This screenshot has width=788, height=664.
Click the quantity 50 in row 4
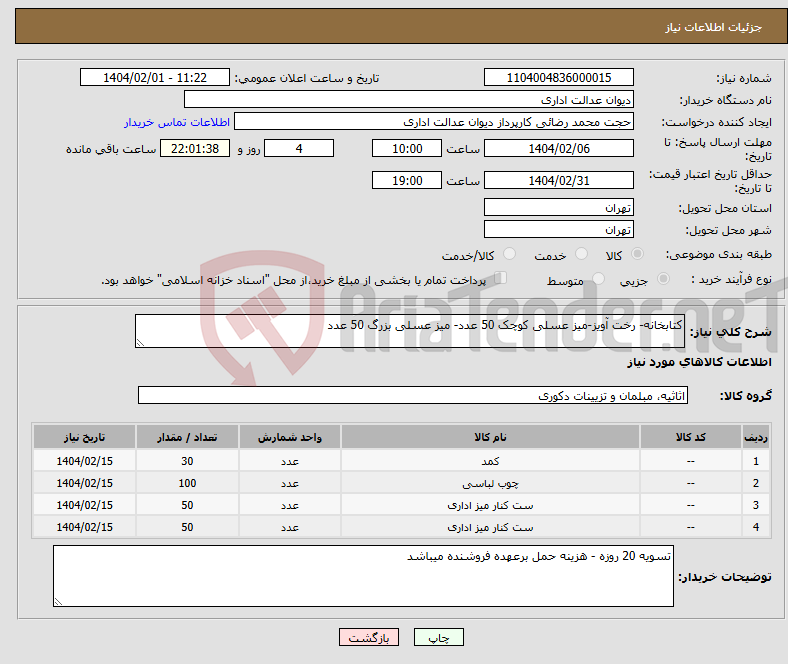187,527
